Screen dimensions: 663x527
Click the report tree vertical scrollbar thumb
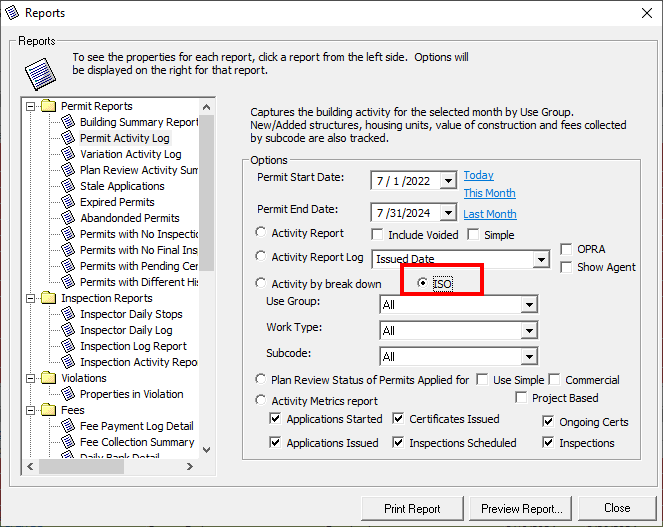(206, 192)
